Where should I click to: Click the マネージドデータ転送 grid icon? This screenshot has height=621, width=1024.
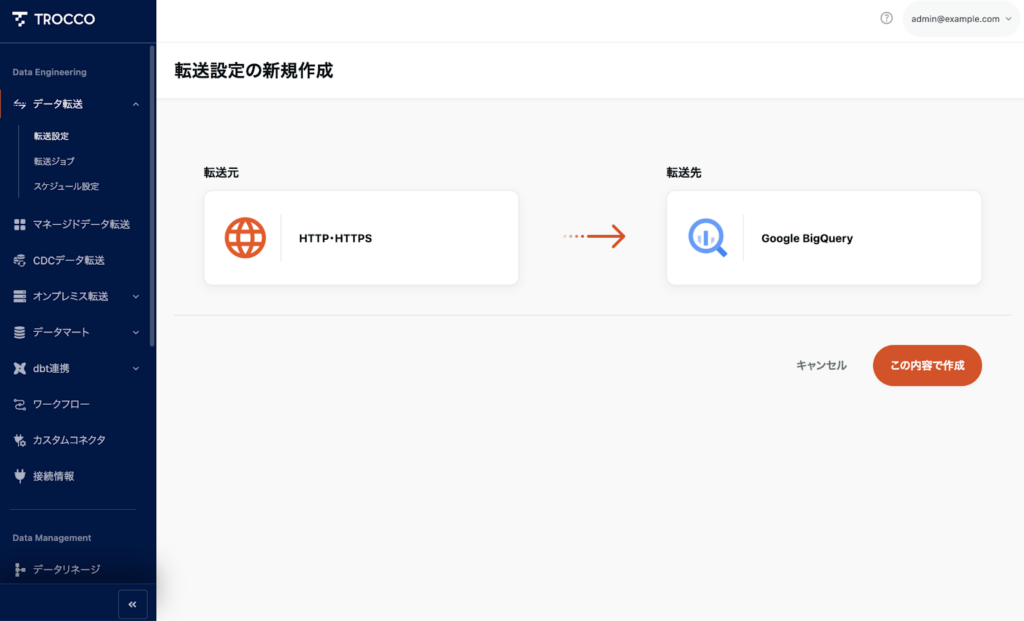[x=20, y=224]
